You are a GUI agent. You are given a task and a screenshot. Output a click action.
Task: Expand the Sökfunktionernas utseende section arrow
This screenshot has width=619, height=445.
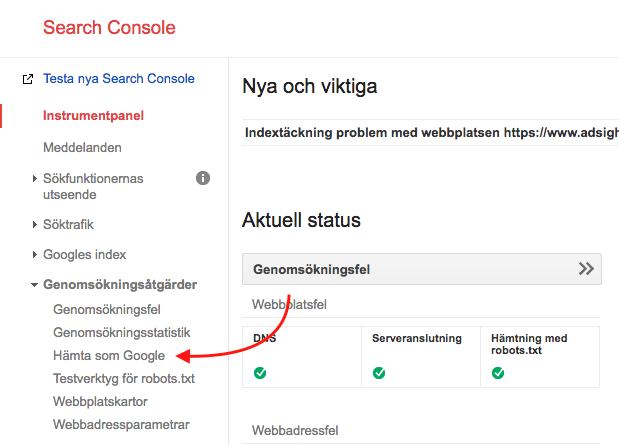[x=35, y=178]
